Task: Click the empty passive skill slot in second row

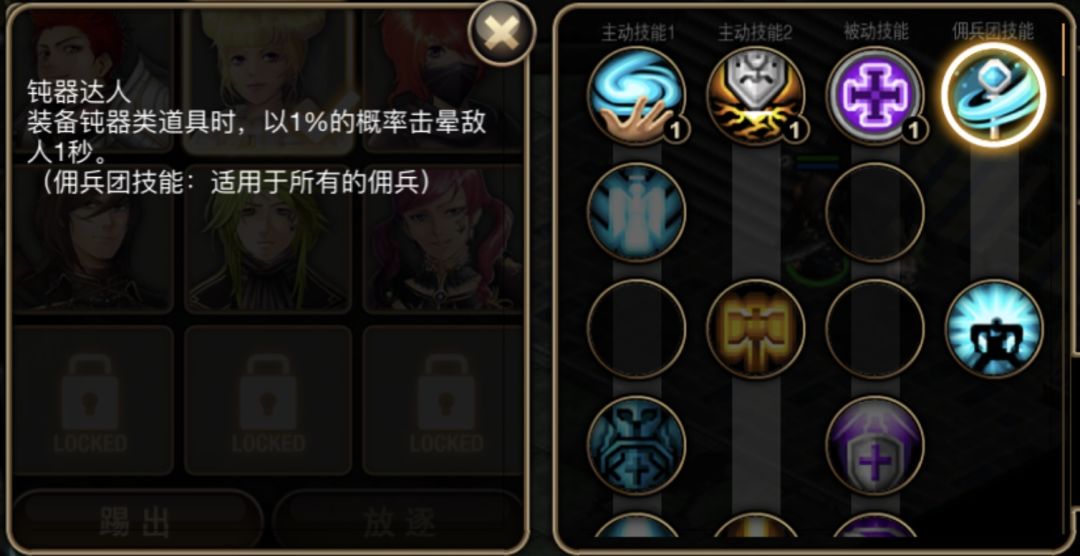Action: click(x=875, y=212)
